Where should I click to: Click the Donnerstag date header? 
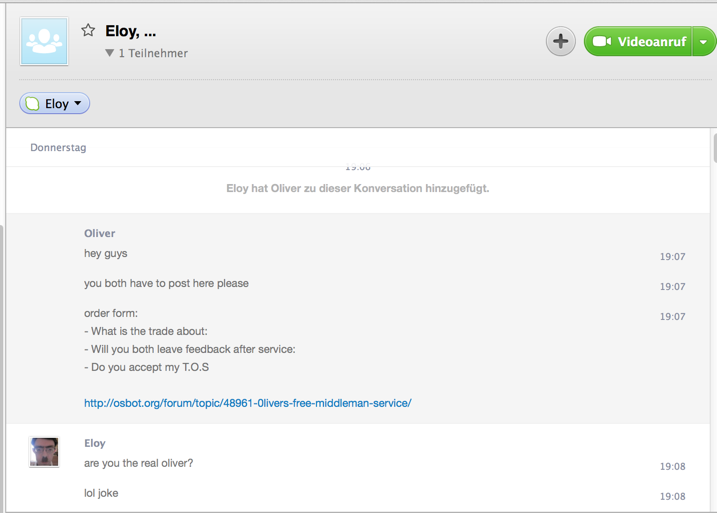58,147
